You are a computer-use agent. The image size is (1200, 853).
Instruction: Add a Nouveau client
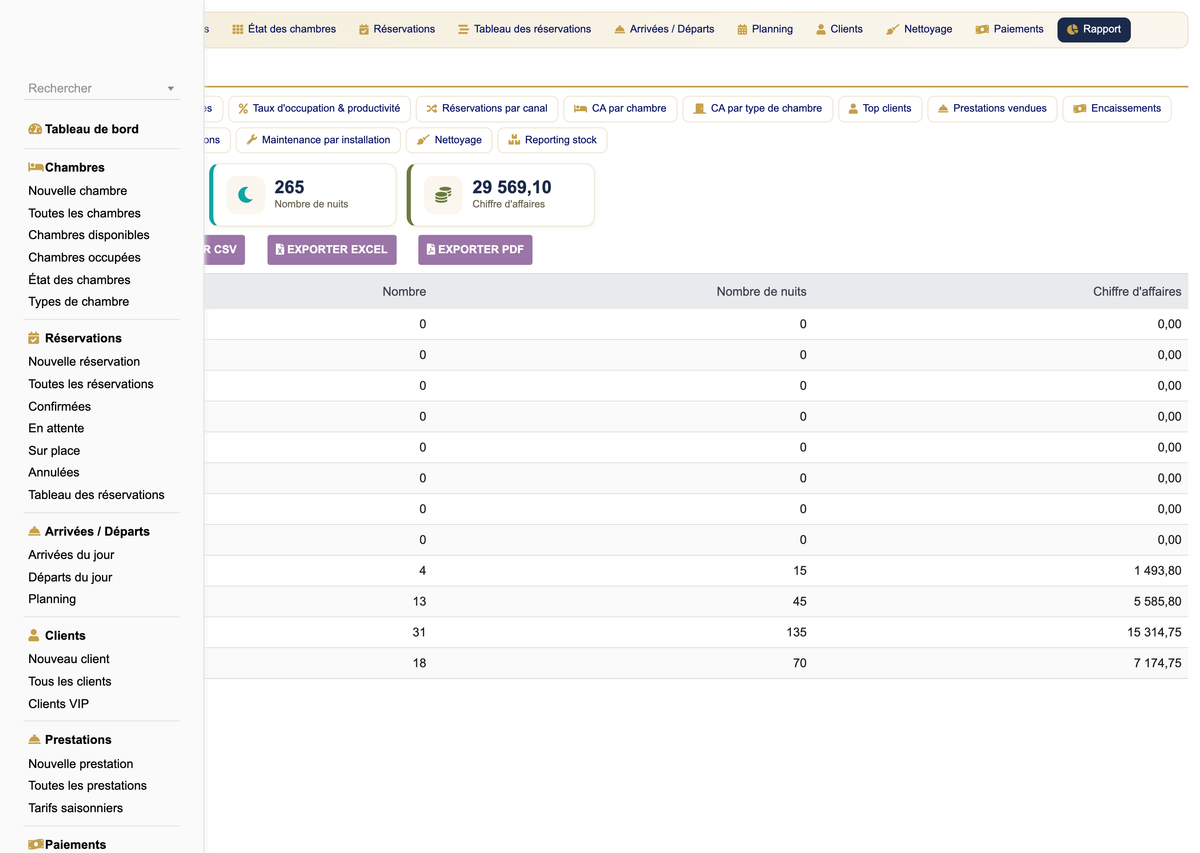(69, 659)
